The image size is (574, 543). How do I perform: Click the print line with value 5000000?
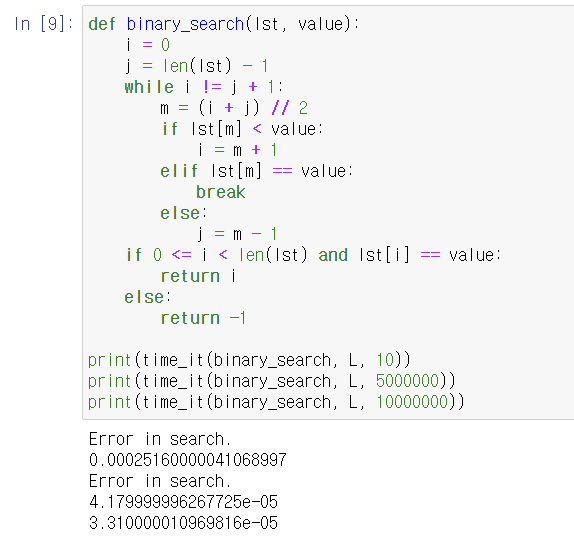coord(272,381)
